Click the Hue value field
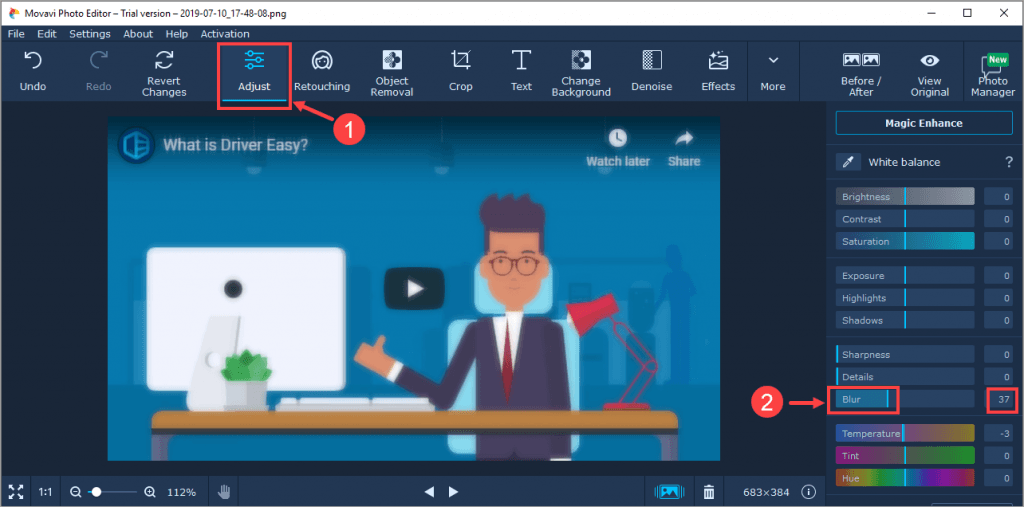This screenshot has height=507, width=1024. pos(1000,478)
